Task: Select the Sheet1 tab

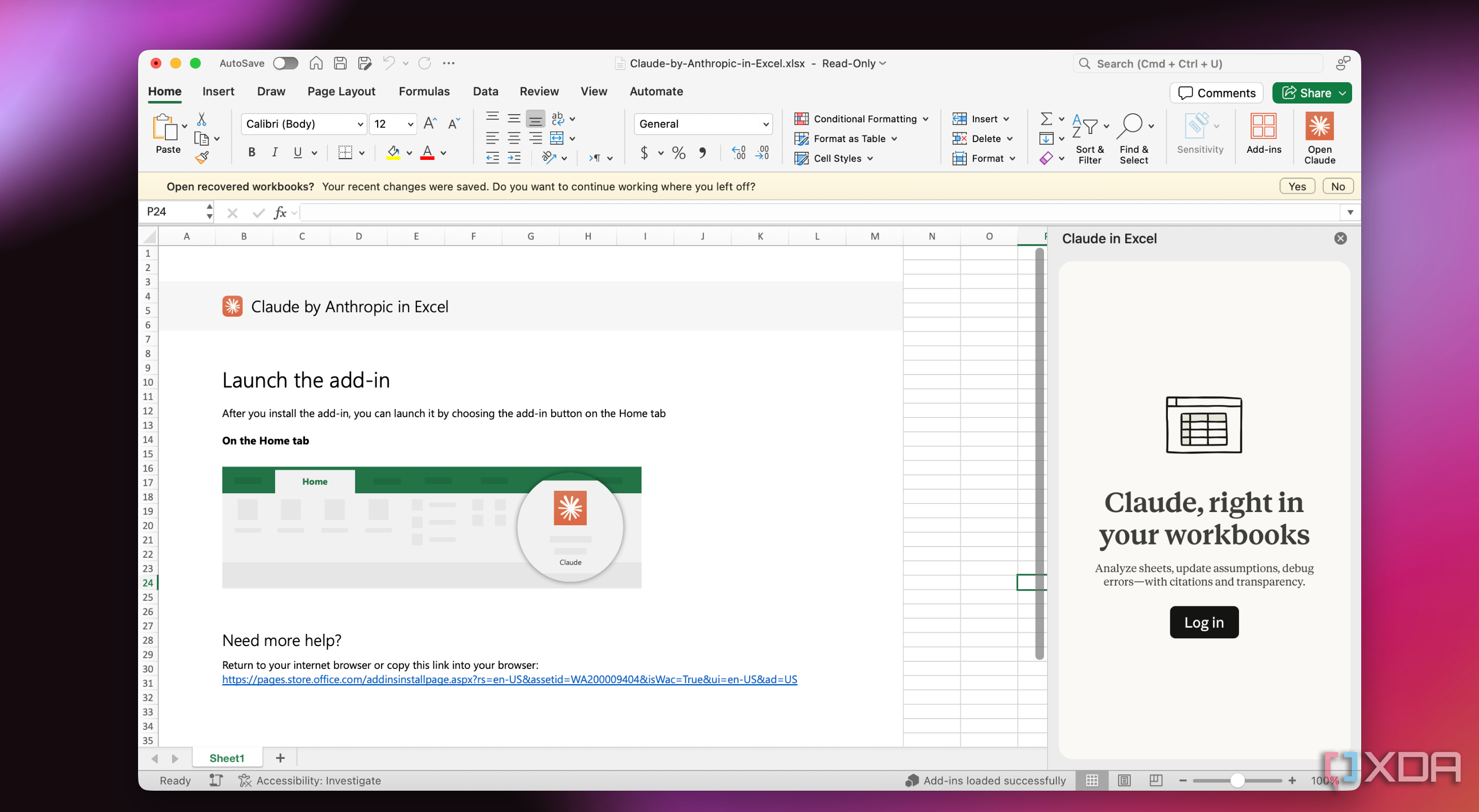Action: point(227,758)
